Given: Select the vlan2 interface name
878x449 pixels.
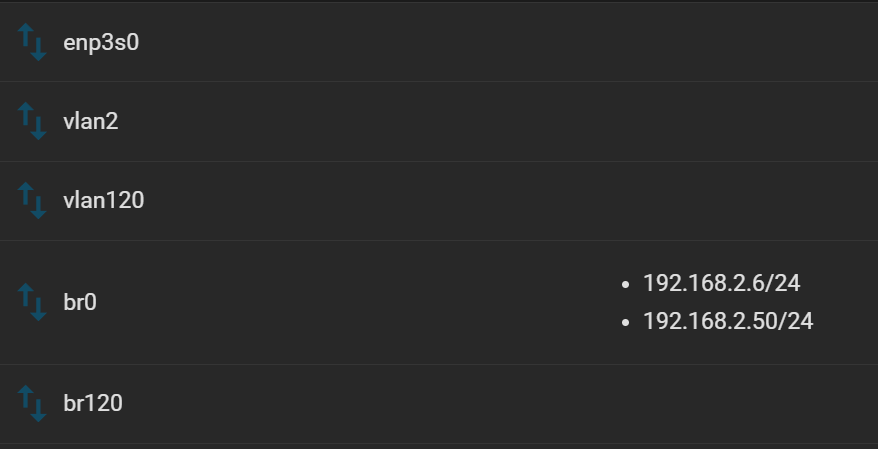Looking at the screenshot, I should [x=91, y=121].
